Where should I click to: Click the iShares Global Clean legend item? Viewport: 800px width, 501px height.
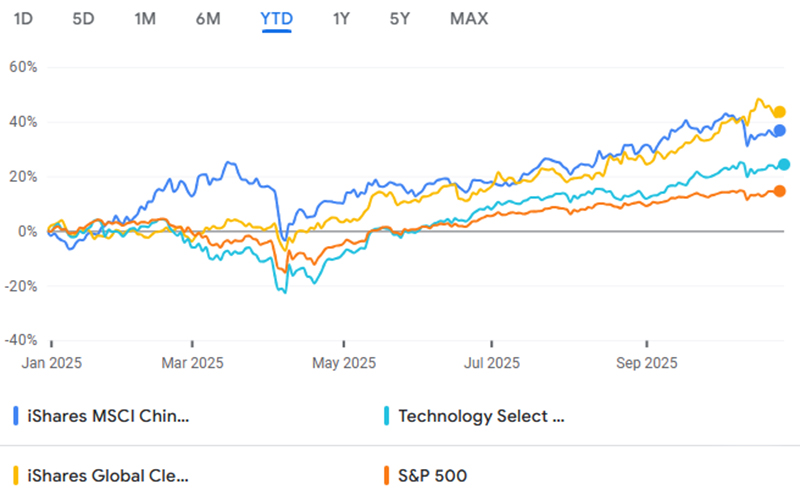[x=107, y=475]
